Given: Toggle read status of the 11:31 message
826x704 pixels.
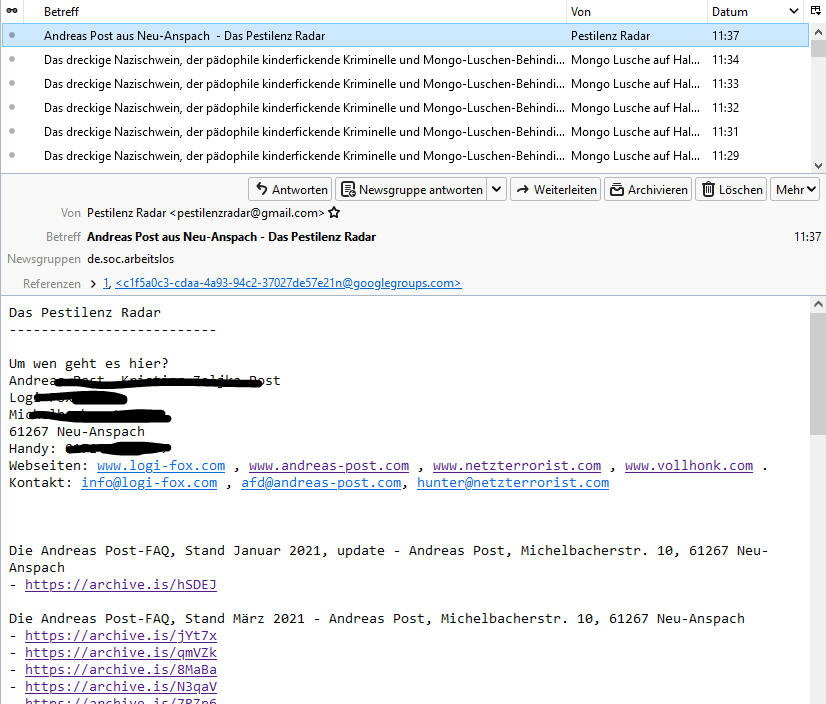Looking at the screenshot, I should 12,131.
